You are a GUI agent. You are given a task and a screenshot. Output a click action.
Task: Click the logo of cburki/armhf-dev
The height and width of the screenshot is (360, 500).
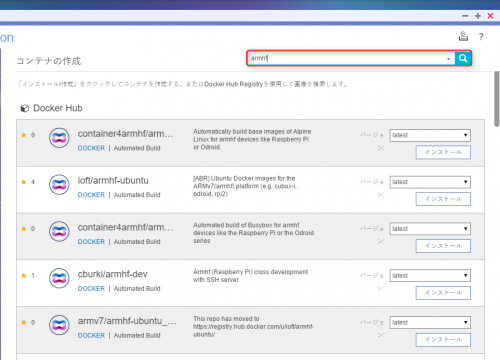pos(59,278)
